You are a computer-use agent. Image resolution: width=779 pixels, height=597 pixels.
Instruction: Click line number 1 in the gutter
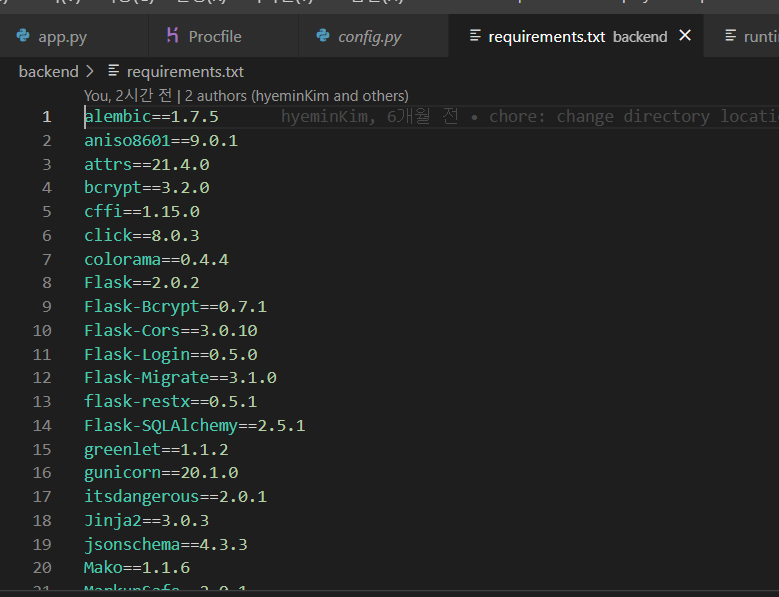47,117
